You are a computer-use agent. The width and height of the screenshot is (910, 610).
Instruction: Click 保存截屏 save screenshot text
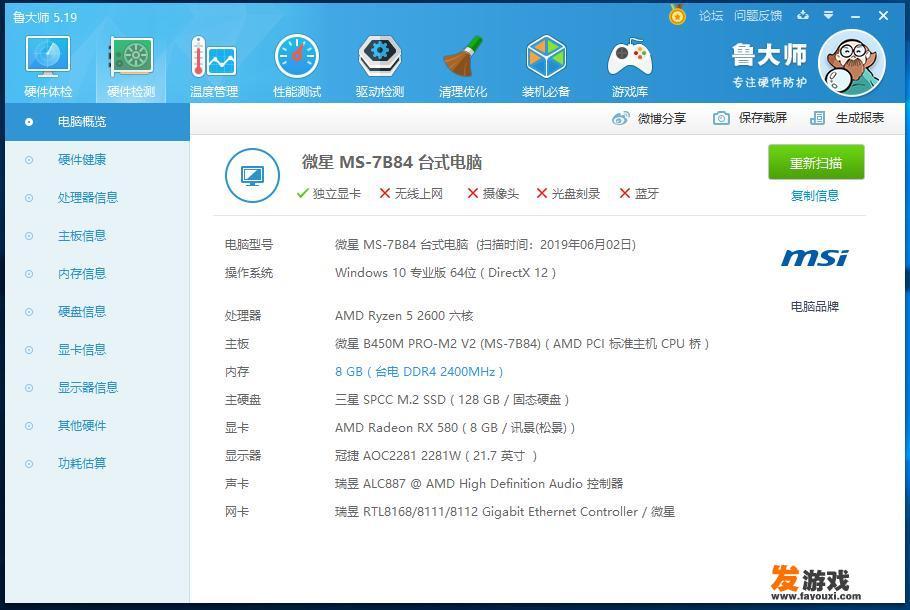(x=763, y=118)
